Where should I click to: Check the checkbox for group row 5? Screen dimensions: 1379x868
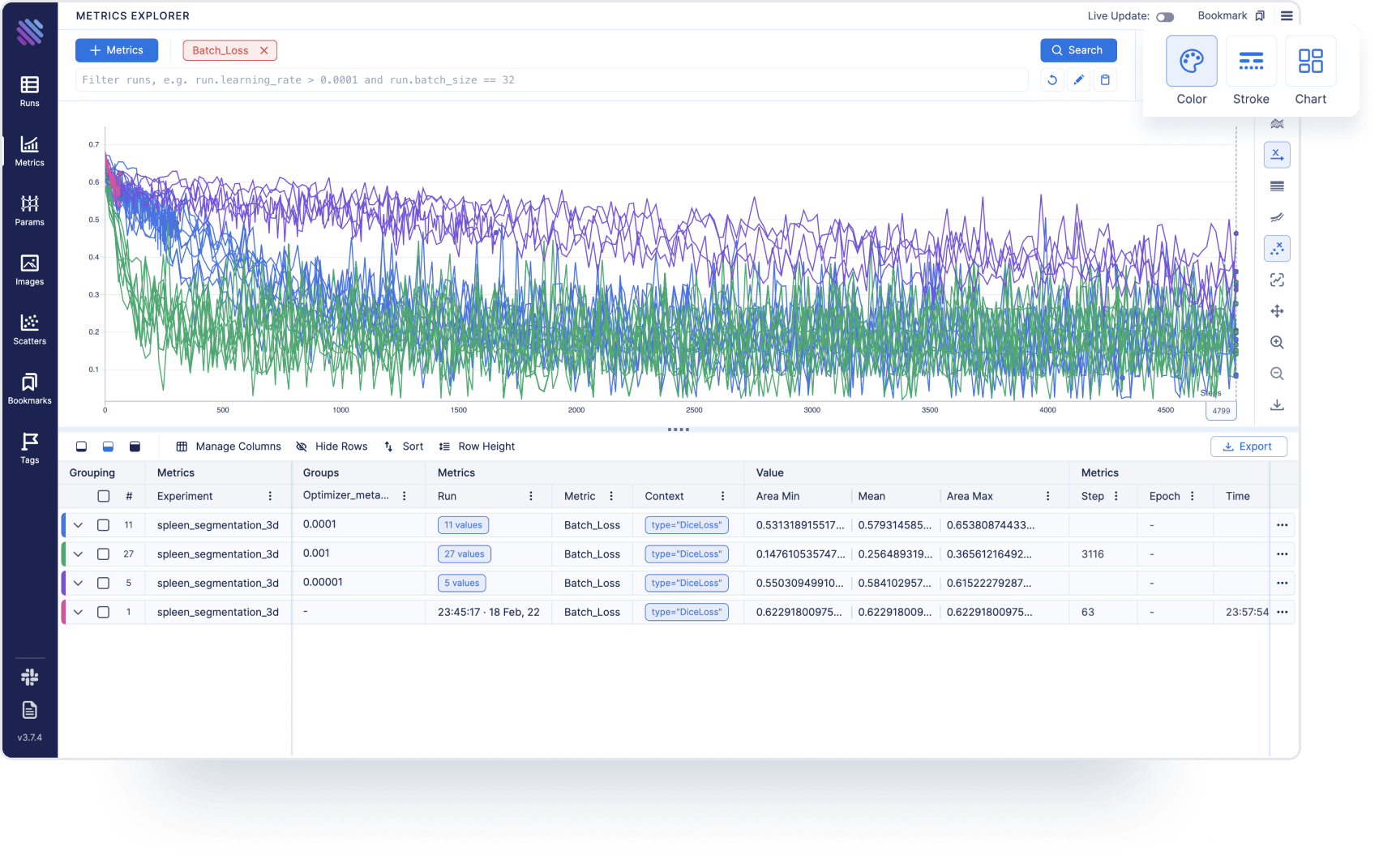(104, 584)
